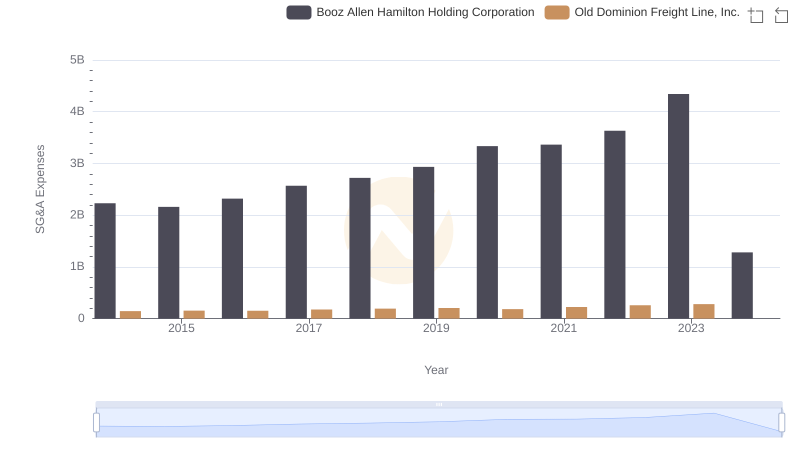
Task: Click the 2021 x-axis label
Action: [564, 328]
